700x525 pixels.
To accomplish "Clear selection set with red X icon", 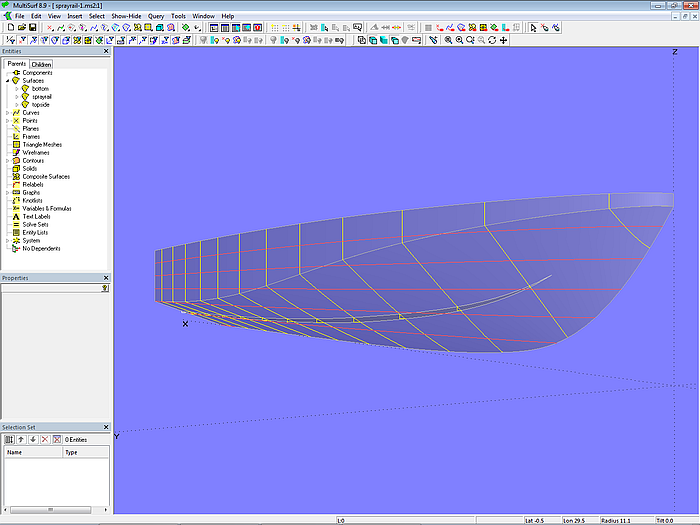I will pos(44,439).
